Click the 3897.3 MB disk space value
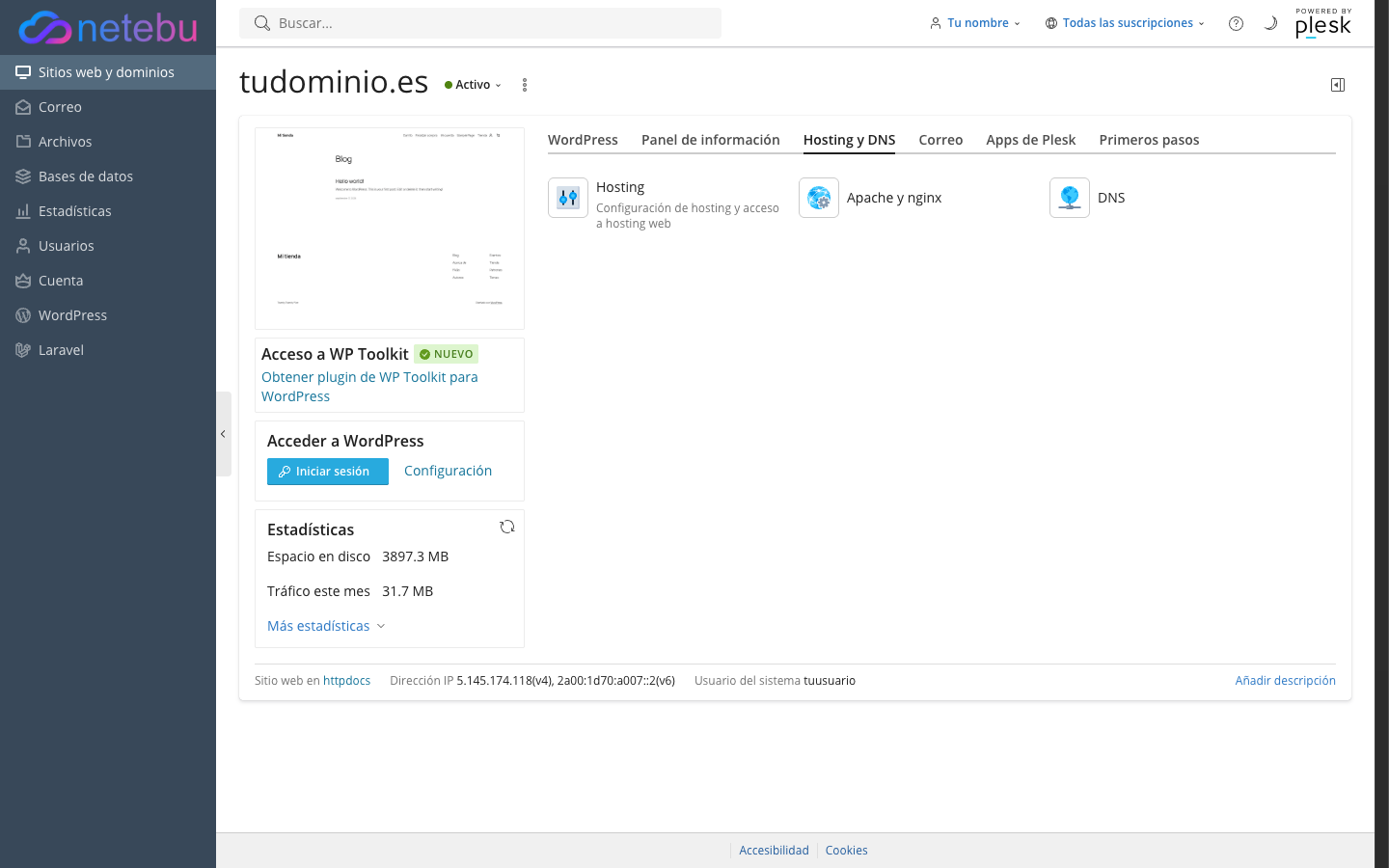 [415, 556]
